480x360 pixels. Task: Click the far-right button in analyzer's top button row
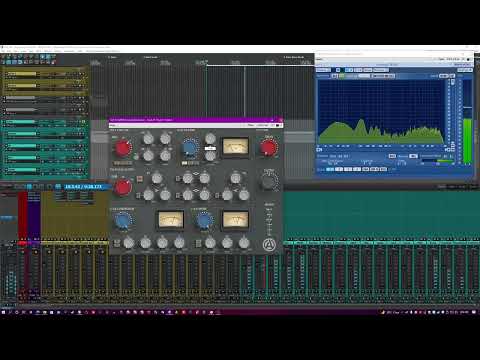465,70
